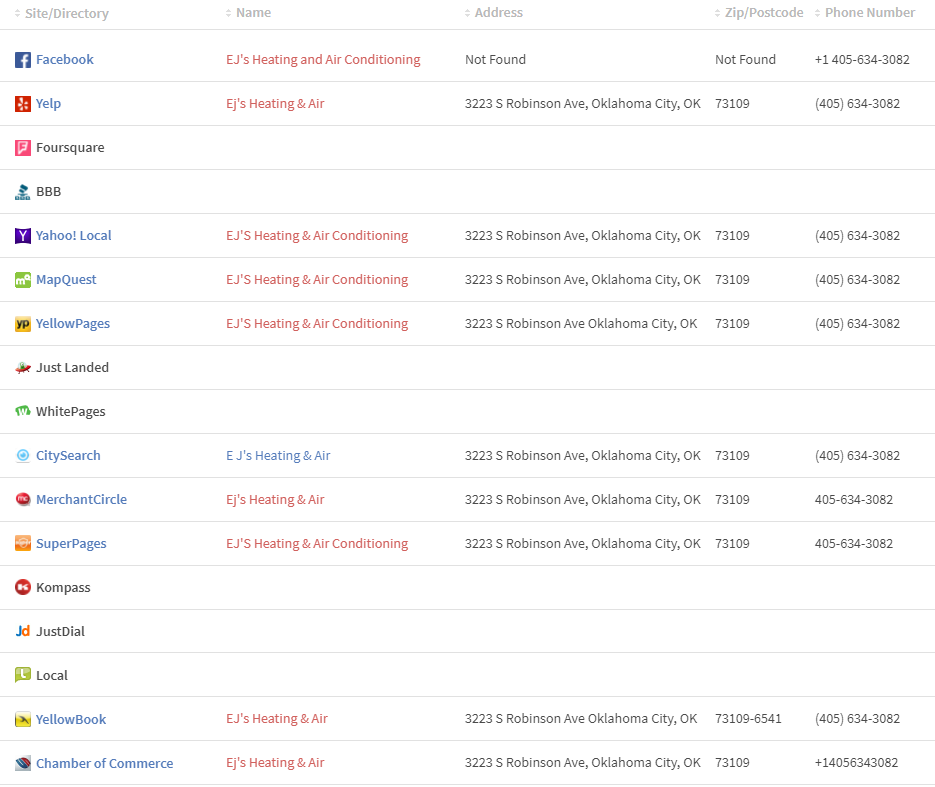Click the JustDial Jd icon
The height and width of the screenshot is (787, 935).
pos(23,631)
